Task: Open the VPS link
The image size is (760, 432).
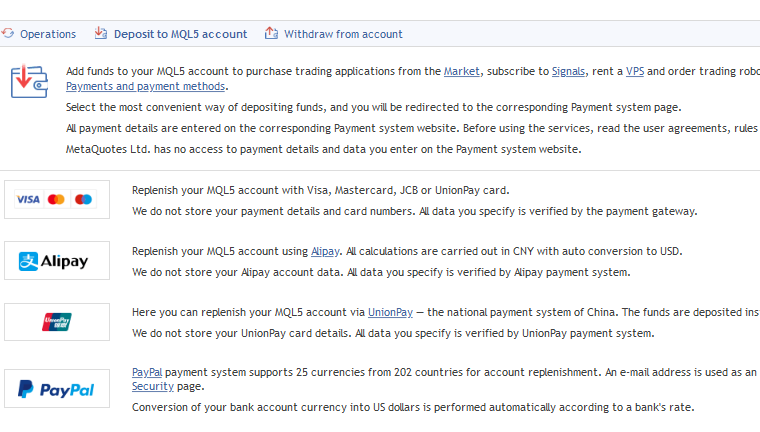Action: click(635, 71)
